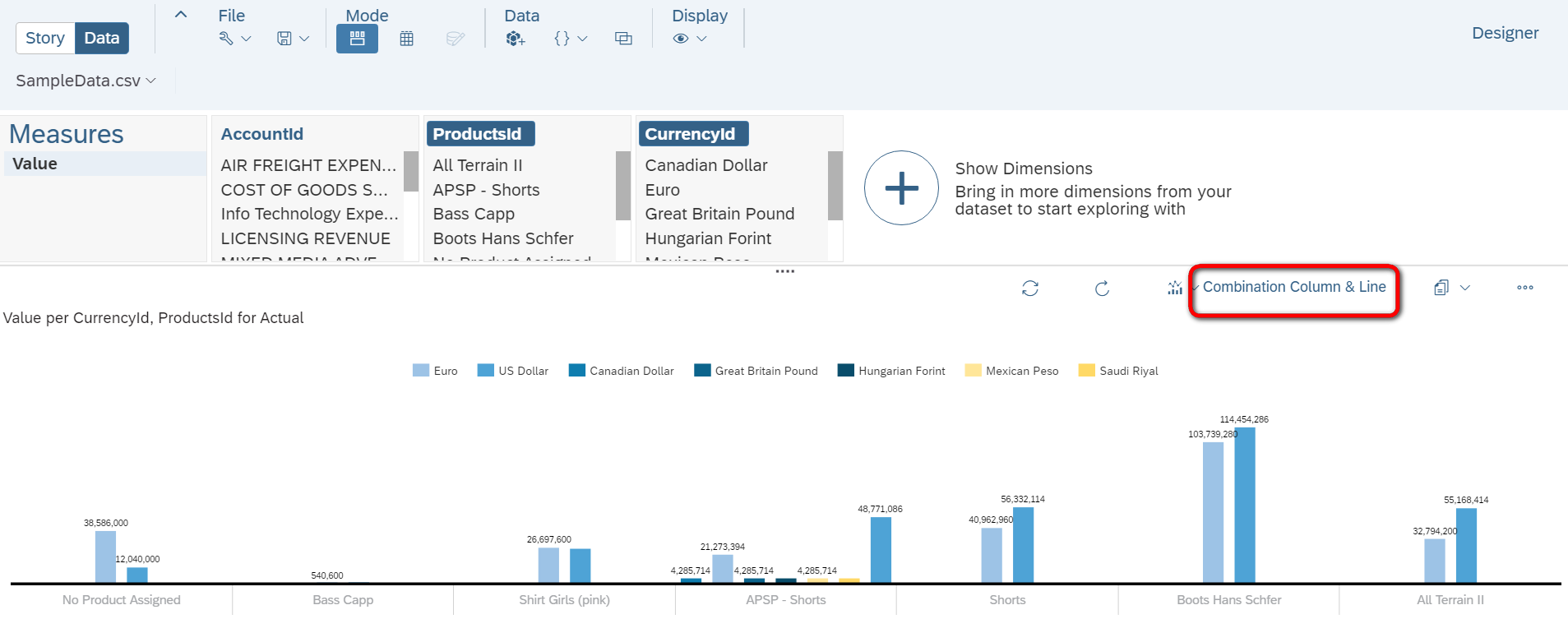Click the linked models icon under Data

(623, 38)
